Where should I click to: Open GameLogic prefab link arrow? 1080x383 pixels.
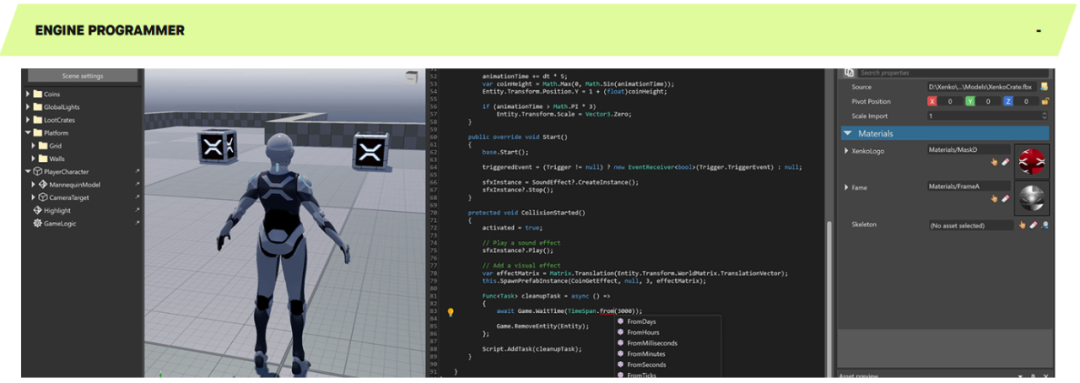[137, 223]
